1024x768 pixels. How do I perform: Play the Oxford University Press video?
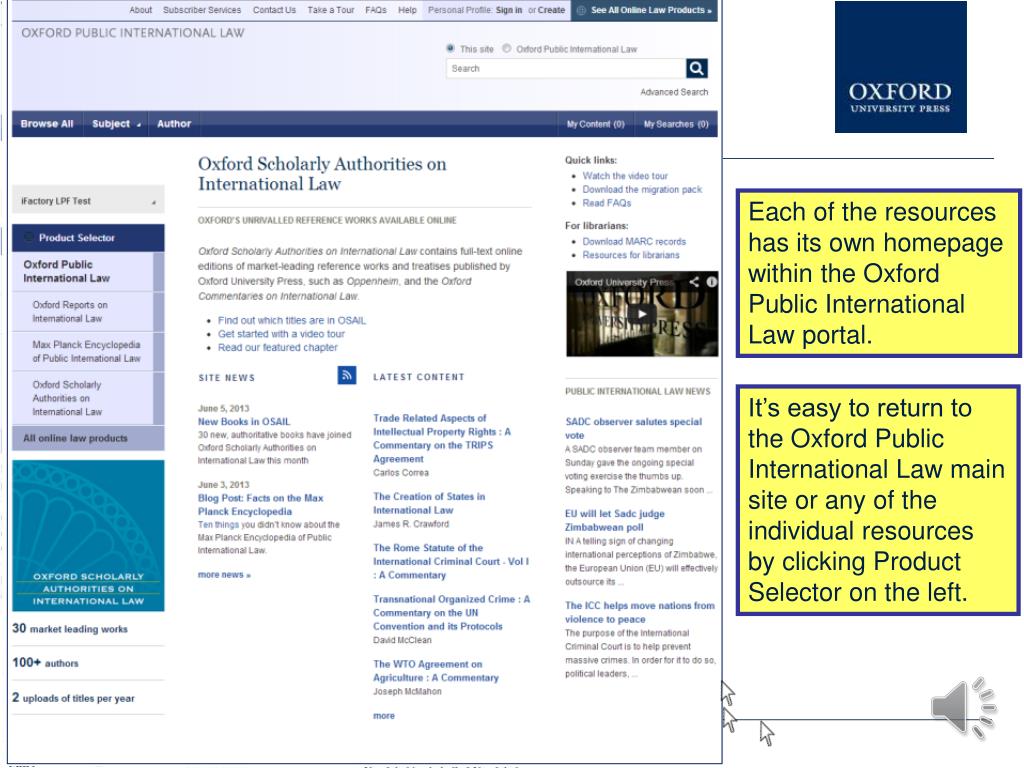pos(643,314)
